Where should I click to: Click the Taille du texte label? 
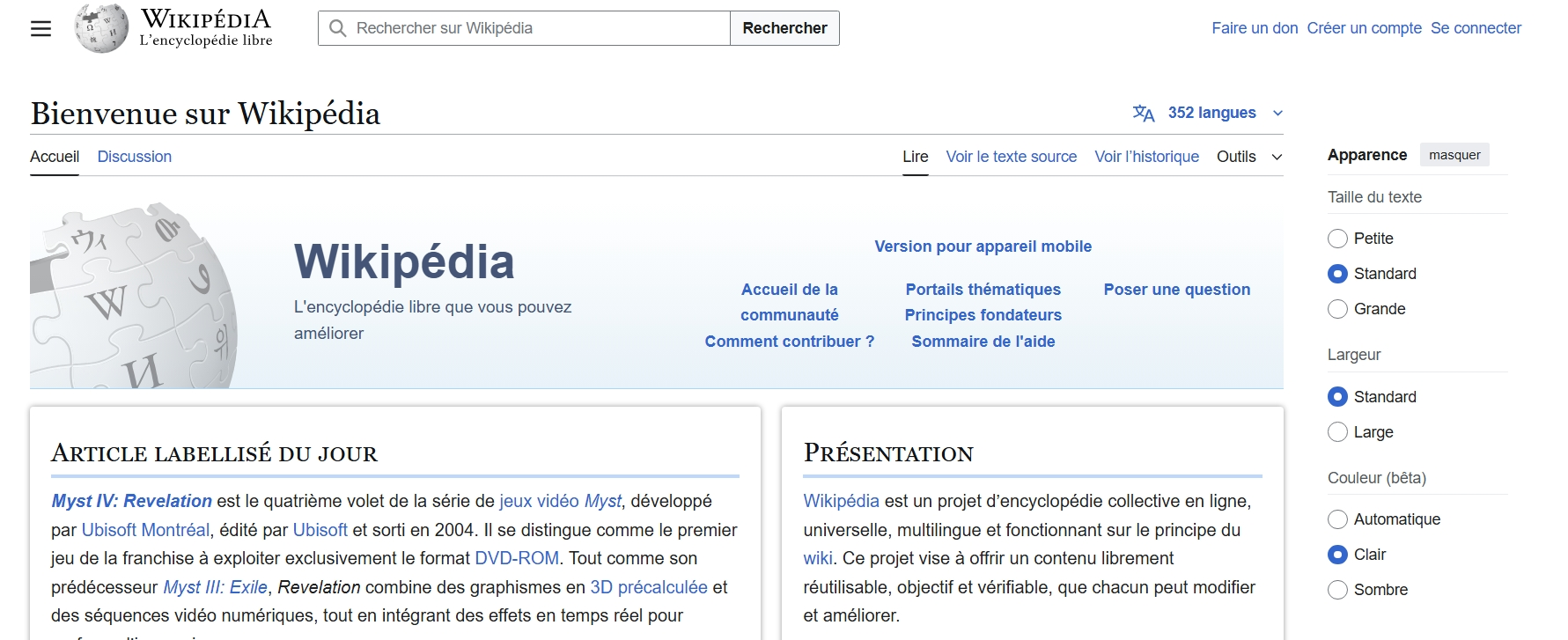click(x=1374, y=197)
